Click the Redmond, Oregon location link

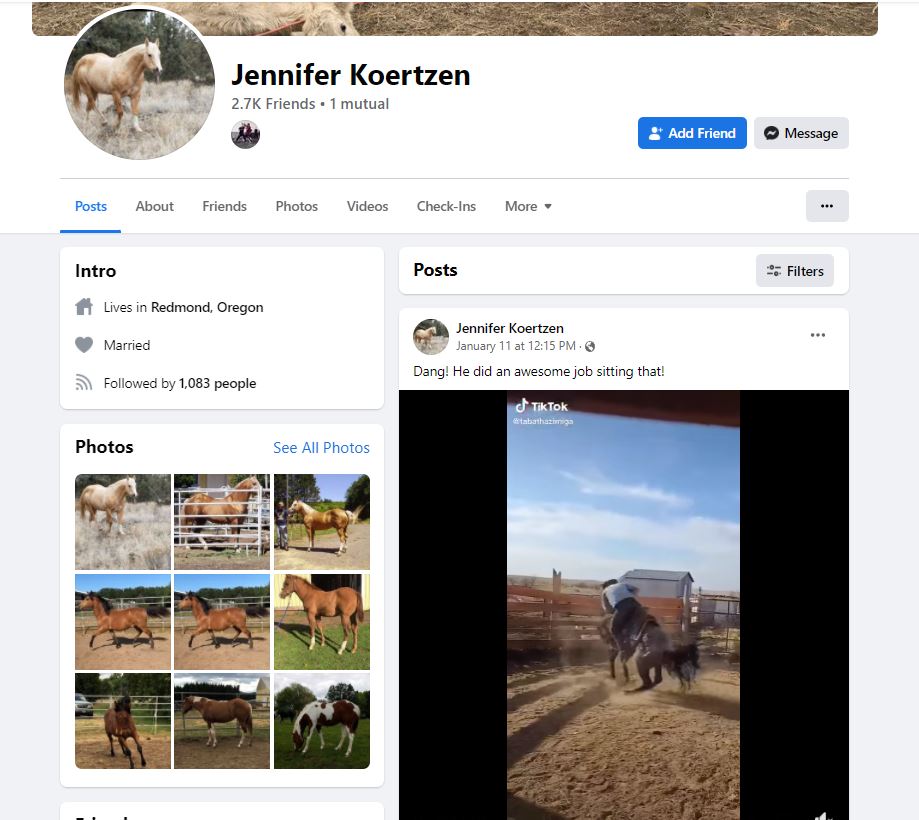click(x=207, y=307)
